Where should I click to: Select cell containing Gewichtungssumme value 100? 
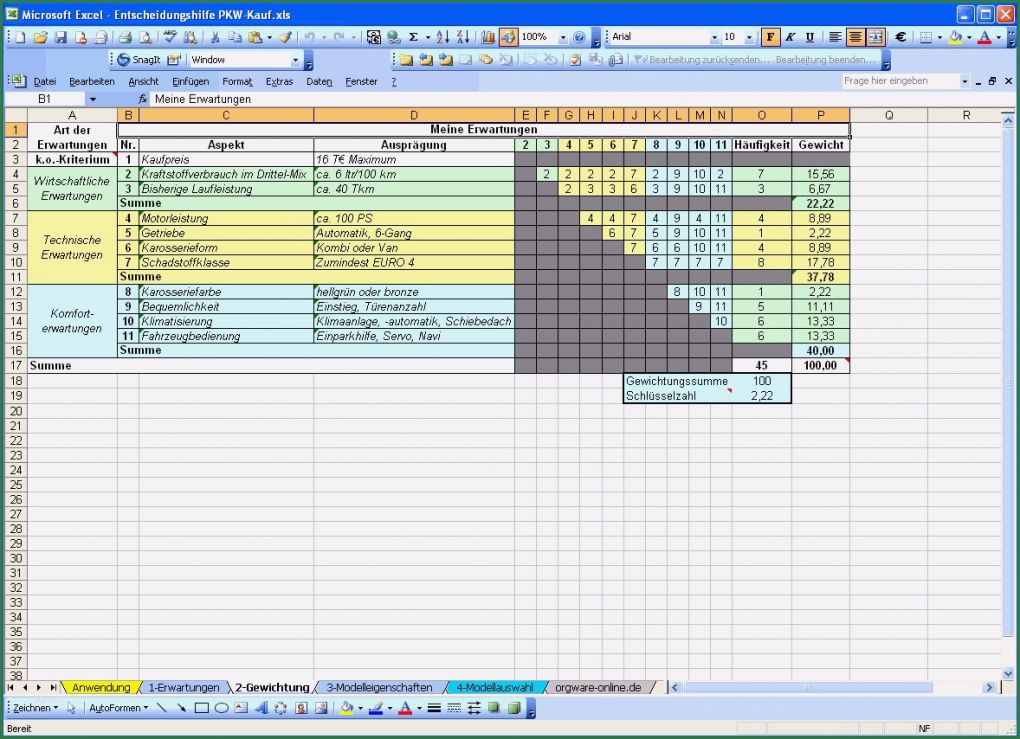click(x=762, y=381)
